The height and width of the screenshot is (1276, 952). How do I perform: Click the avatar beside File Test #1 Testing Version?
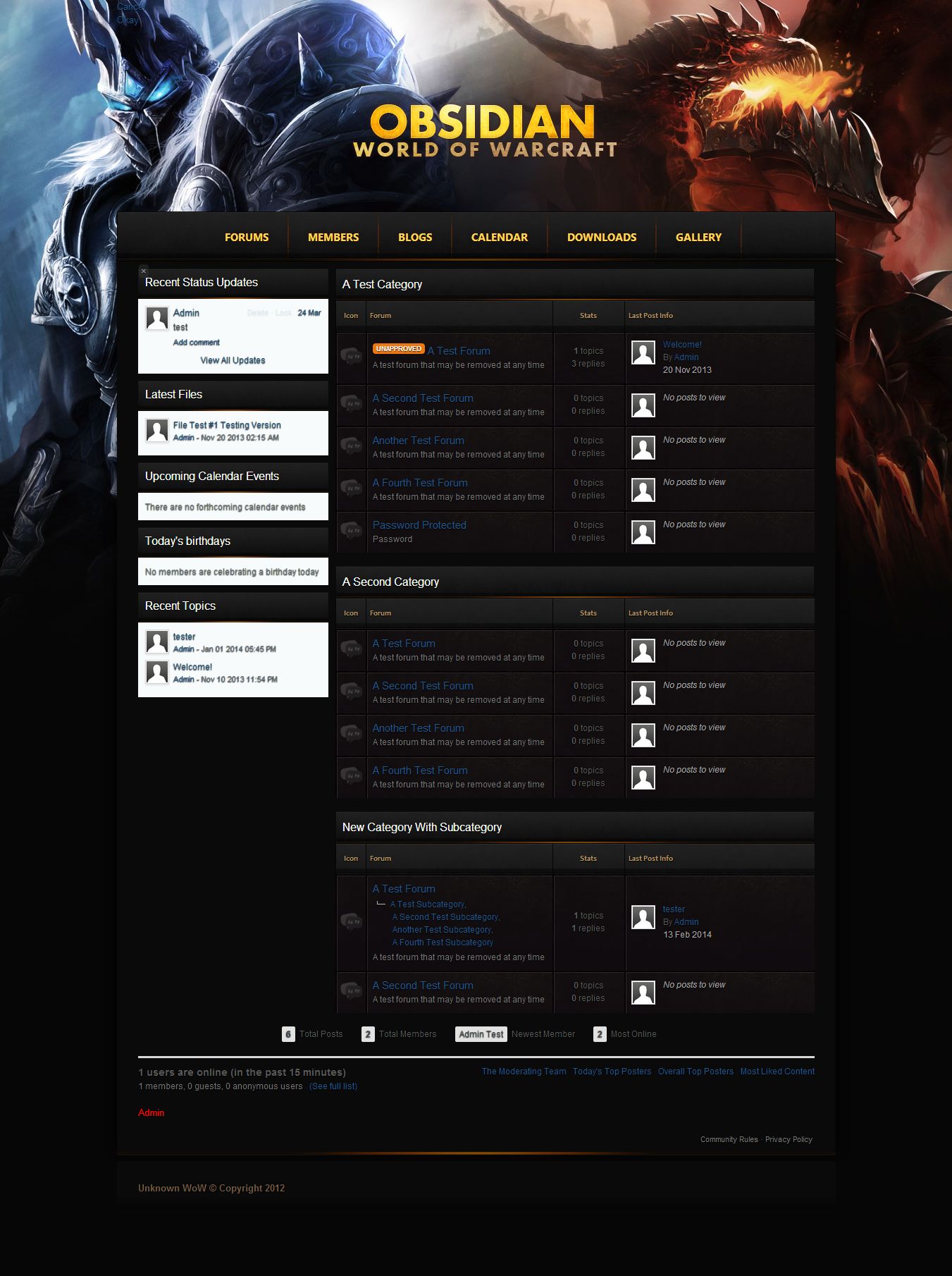(x=156, y=430)
